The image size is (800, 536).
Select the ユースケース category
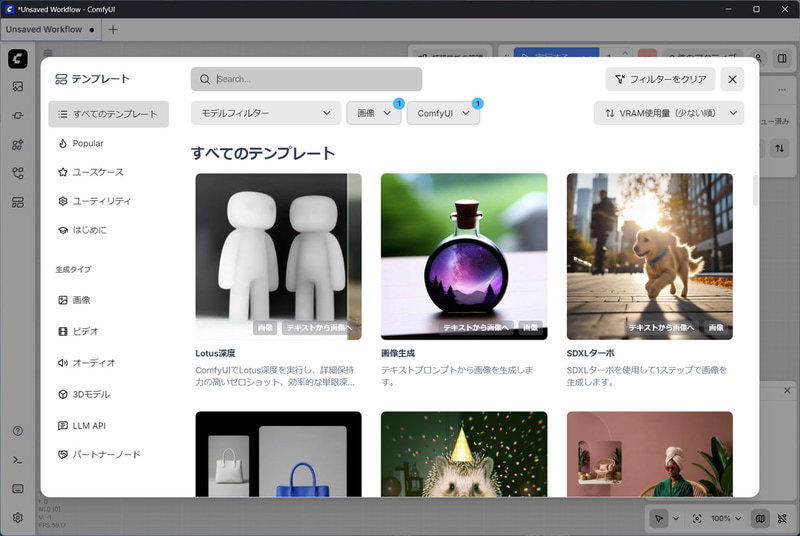tap(109, 172)
